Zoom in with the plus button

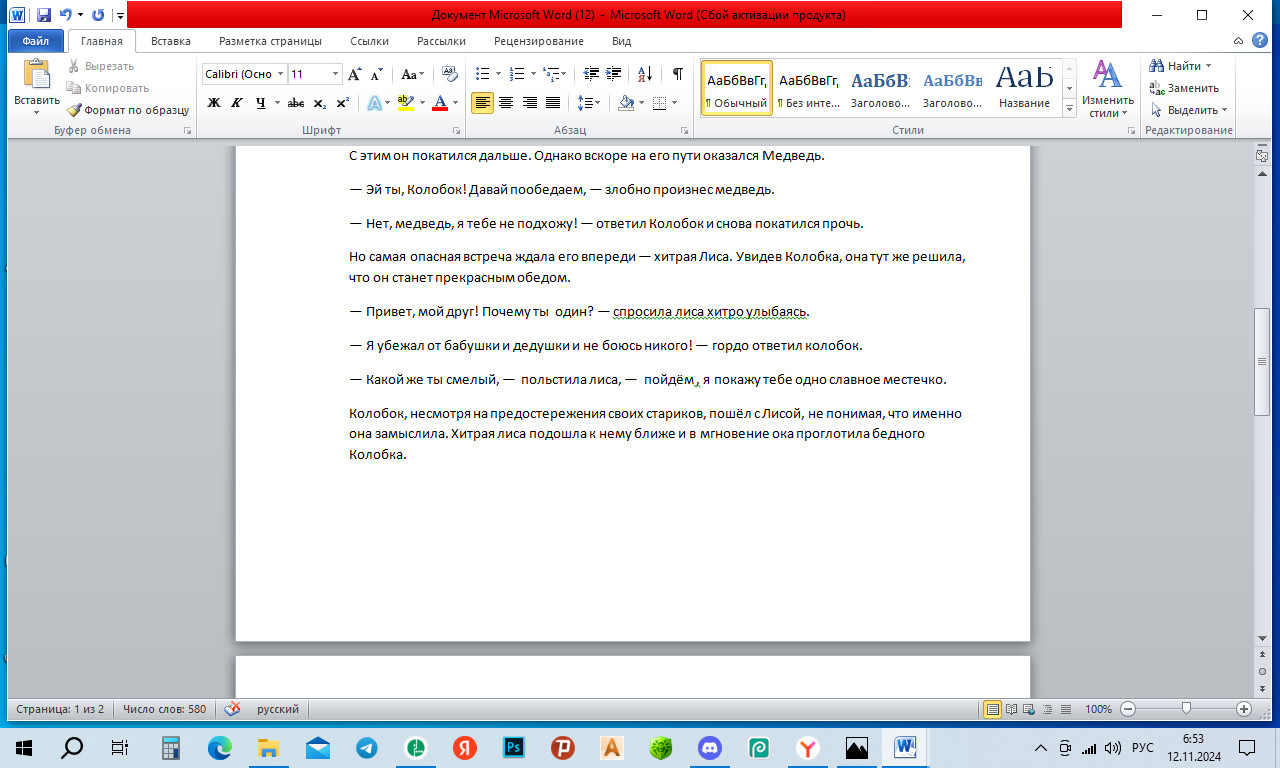pos(1244,709)
